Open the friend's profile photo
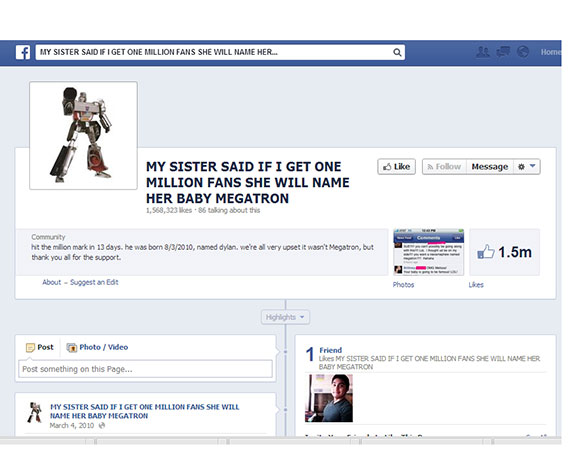This screenshot has width=580, height=470. (x=328, y=398)
